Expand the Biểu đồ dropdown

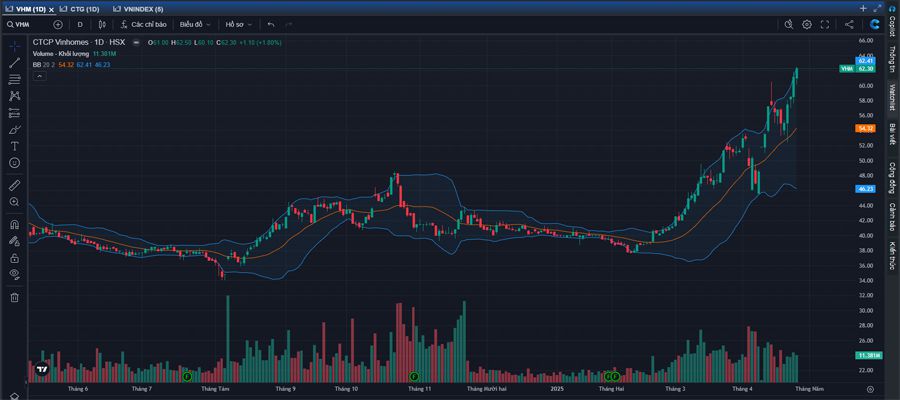[x=195, y=24]
